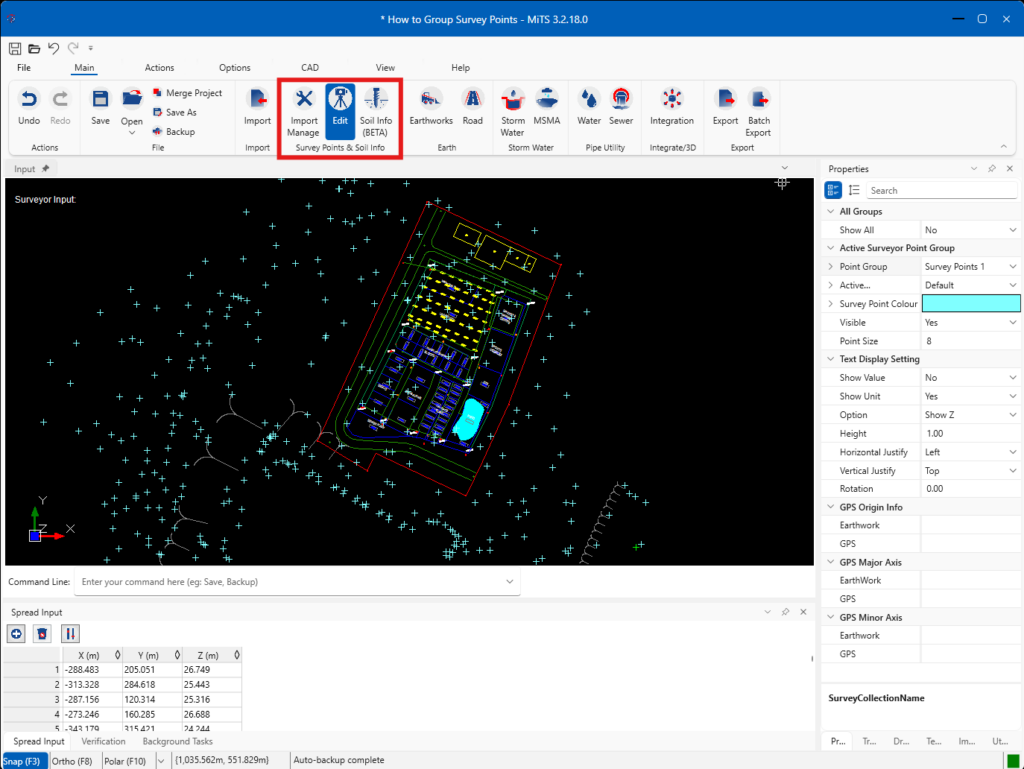Open Option Show Z dropdown
This screenshot has height=769, width=1024.
click(x=1012, y=415)
